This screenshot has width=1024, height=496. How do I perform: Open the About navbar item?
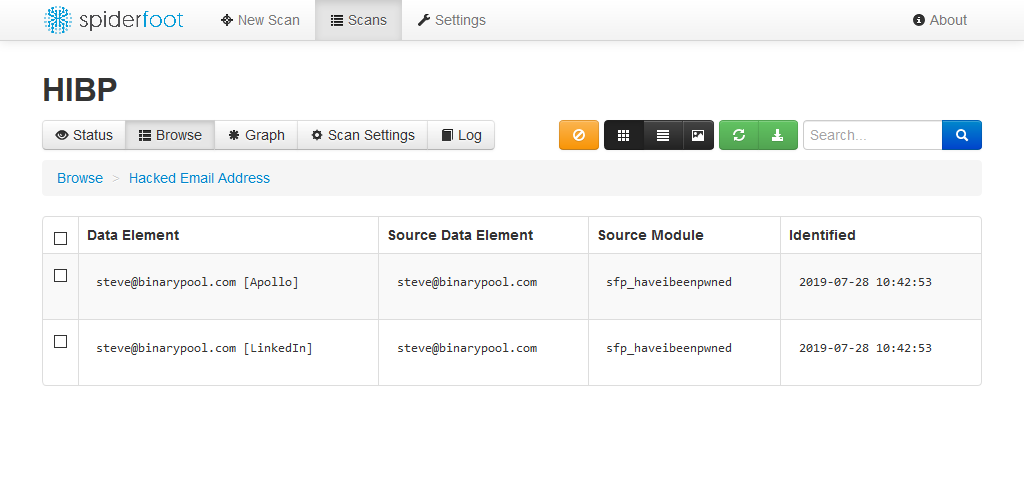click(940, 20)
